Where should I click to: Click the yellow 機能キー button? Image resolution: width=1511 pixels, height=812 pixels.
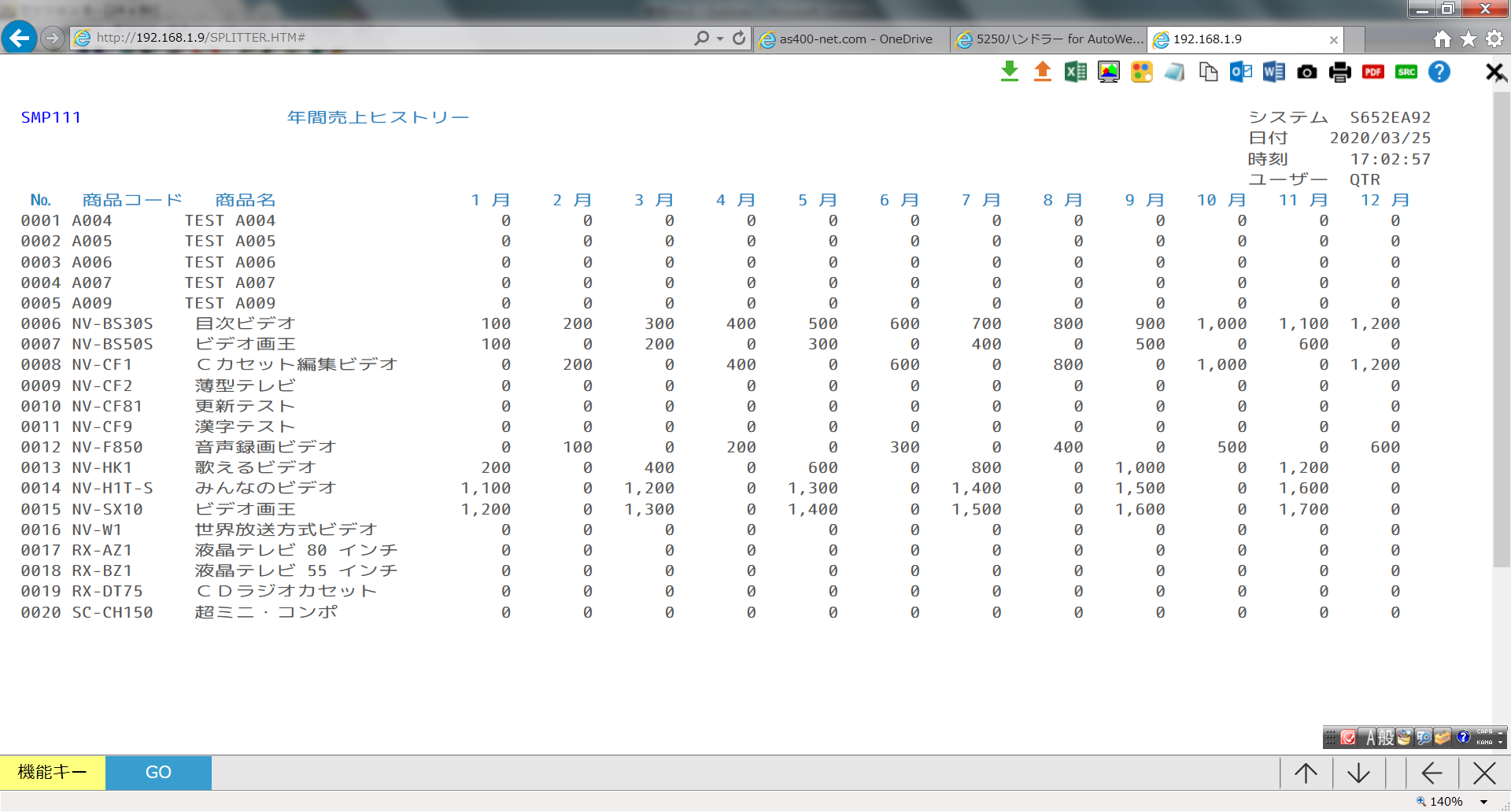(x=53, y=773)
